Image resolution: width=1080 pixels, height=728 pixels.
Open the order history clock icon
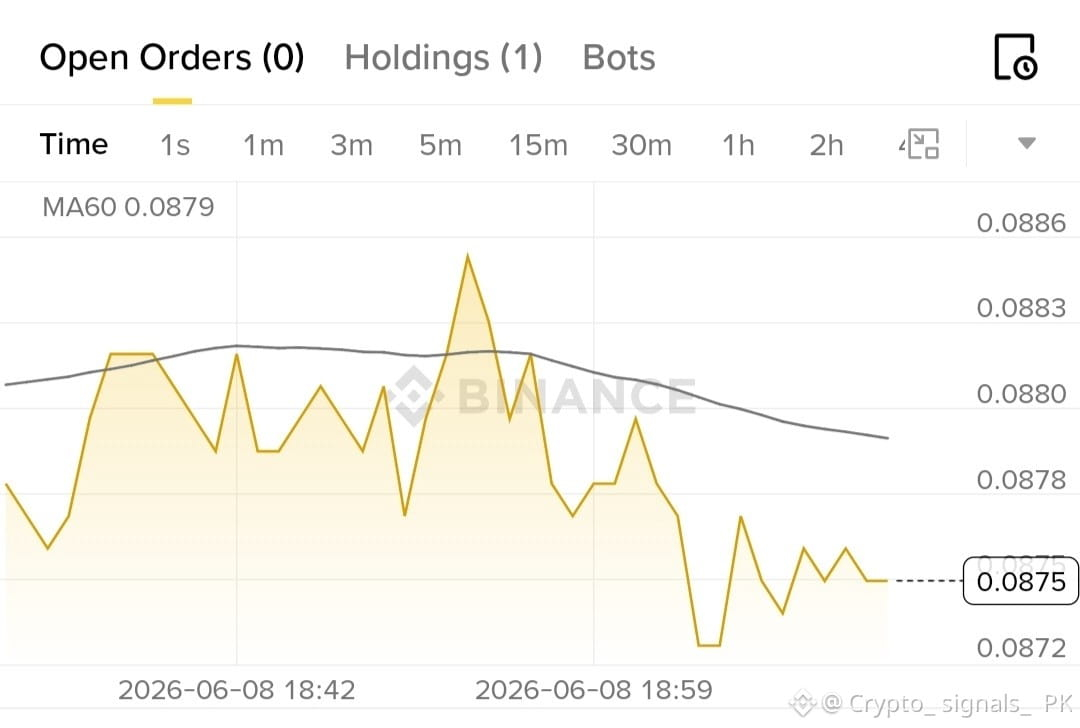(x=1016, y=56)
